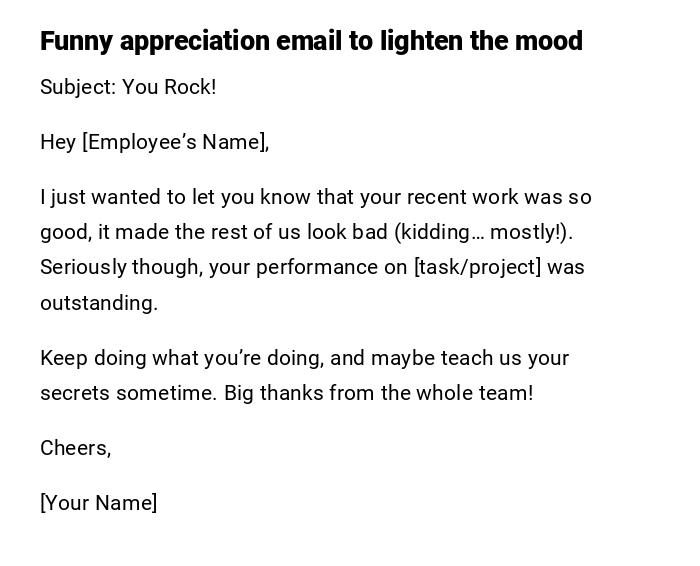The width and height of the screenshot is (700, 566).
Task: Click the "Cheers," sign-off line
Action: coord(75,448)
